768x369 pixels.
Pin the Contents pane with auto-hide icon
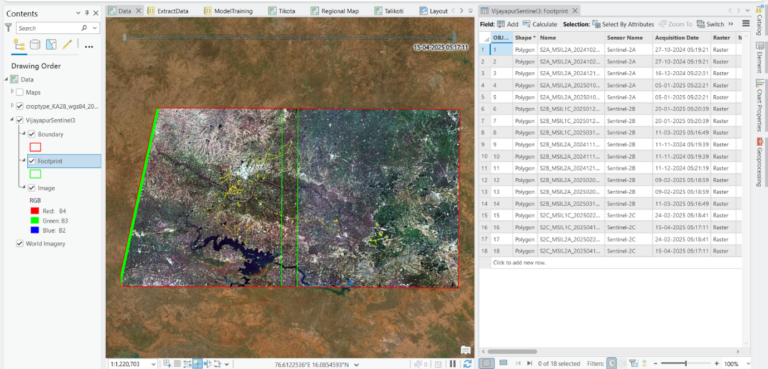tap(87, 13)
